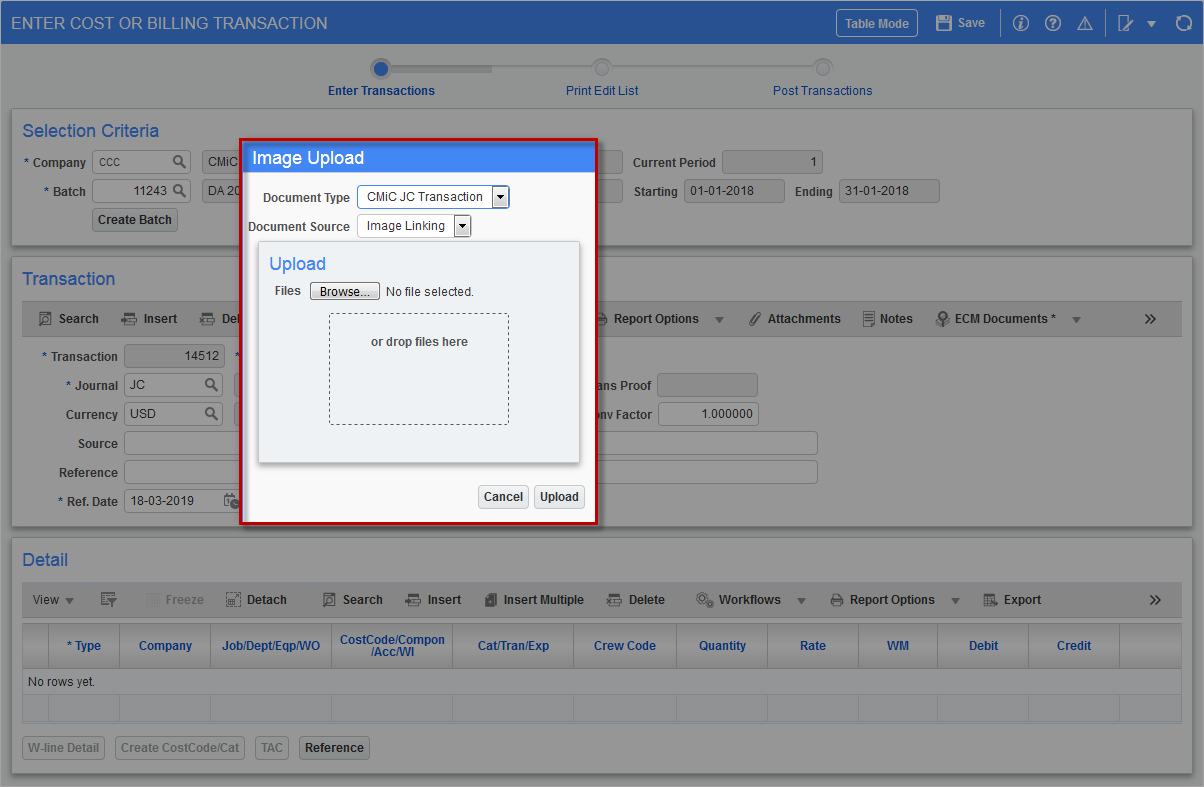
Task: Expand the View dropdown in Detail section
Action: click(53, 600)
